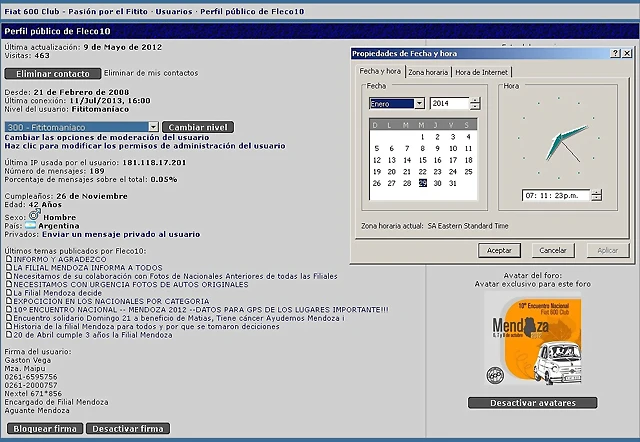
Task: Click the document icon beside EXPOCICION EN LOS NACIONALES
Action: click(9, 301)
